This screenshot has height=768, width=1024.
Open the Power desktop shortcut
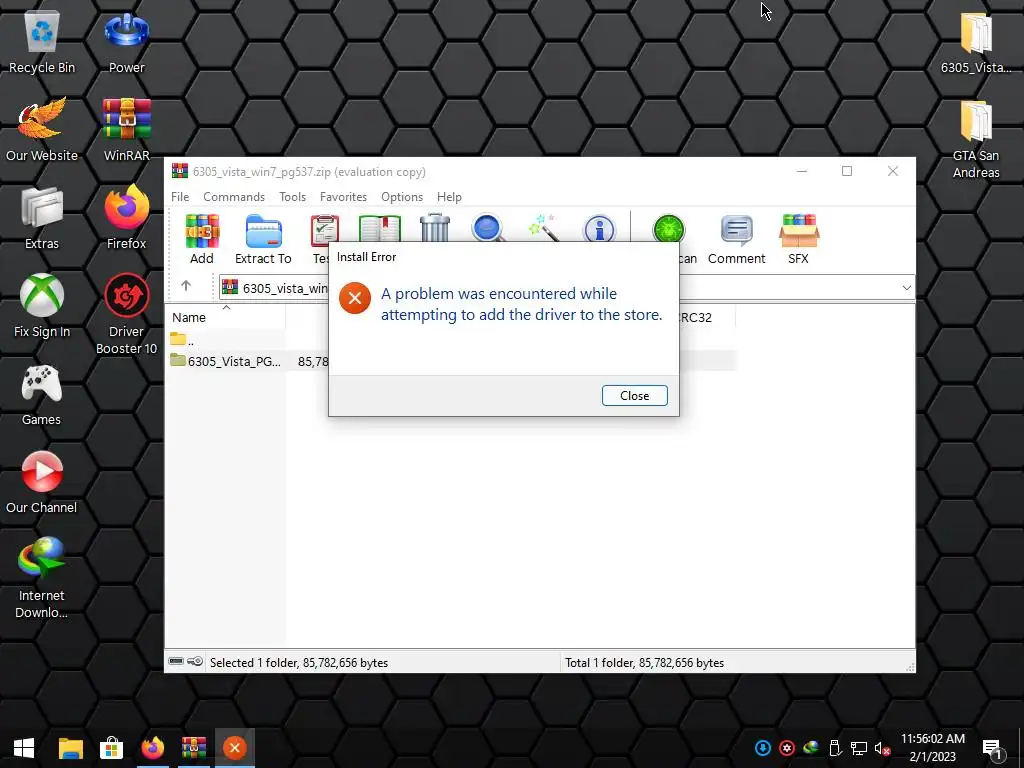pyautogui.click(x=127, y=43)
